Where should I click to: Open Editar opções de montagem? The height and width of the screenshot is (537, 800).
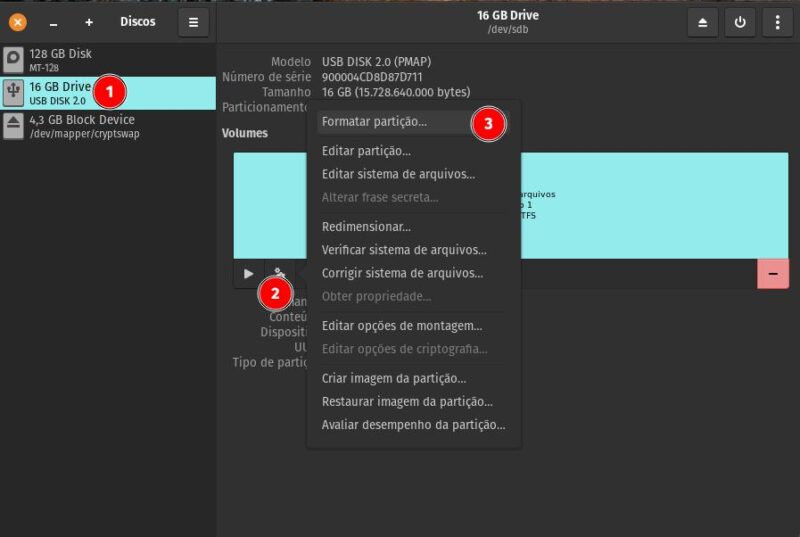tap(402, 326)
